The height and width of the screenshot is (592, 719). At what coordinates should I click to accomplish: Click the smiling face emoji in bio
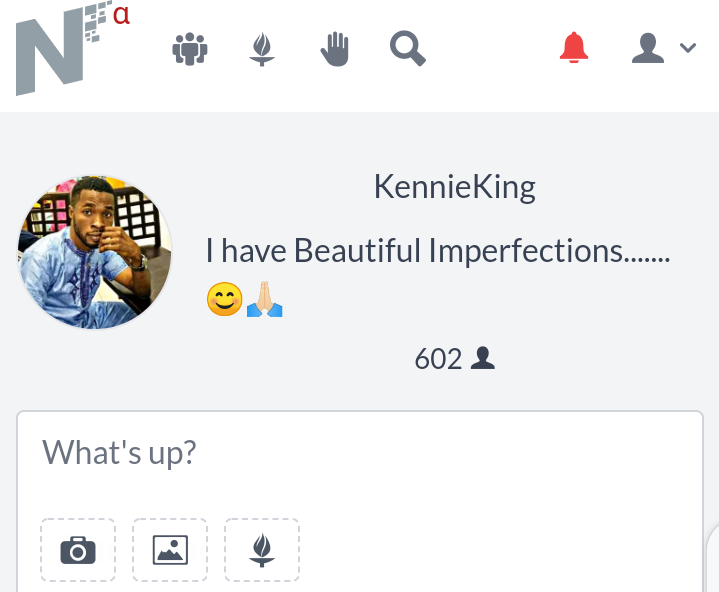click(x=224, y=299)
